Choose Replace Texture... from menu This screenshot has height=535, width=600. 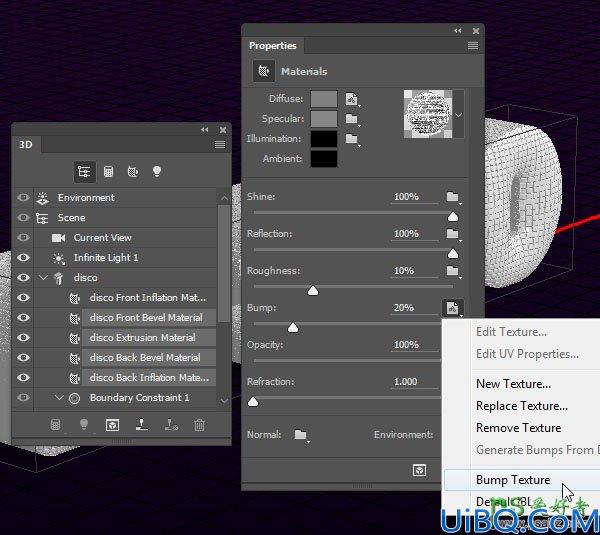[522, 406]
